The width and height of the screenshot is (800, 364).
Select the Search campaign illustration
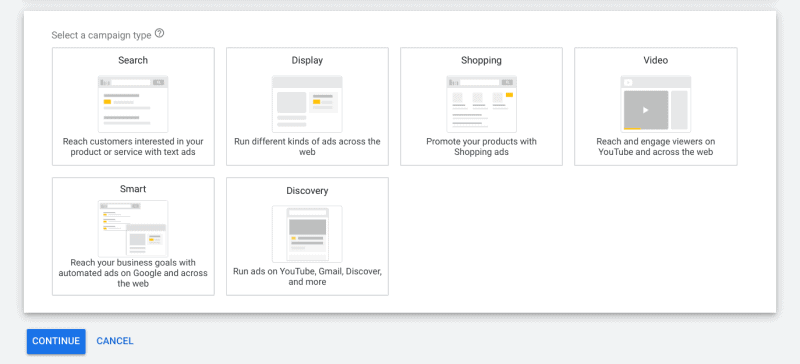click(133, 104)
